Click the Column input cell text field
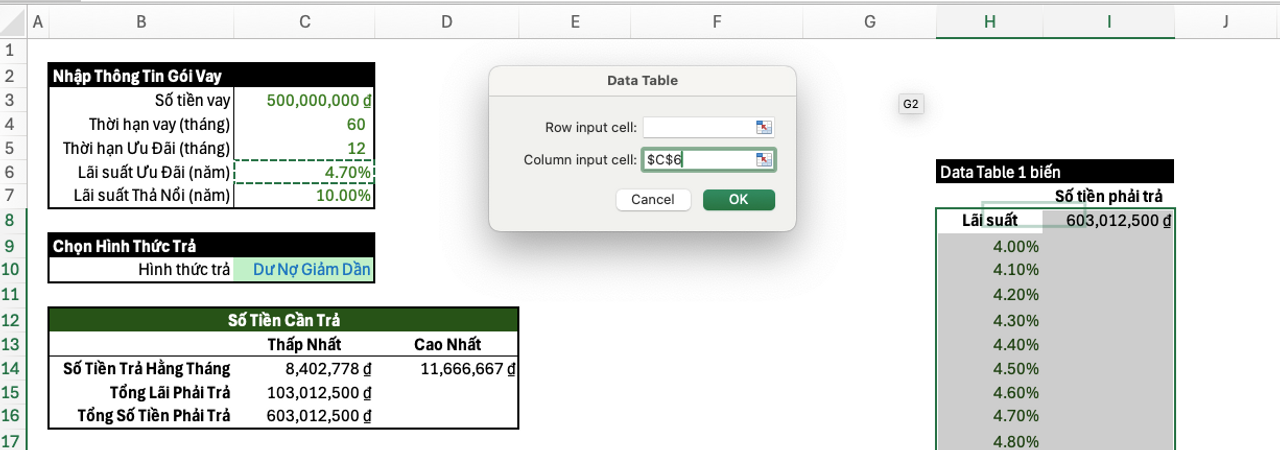1280x450 pixels. (698, 159)
